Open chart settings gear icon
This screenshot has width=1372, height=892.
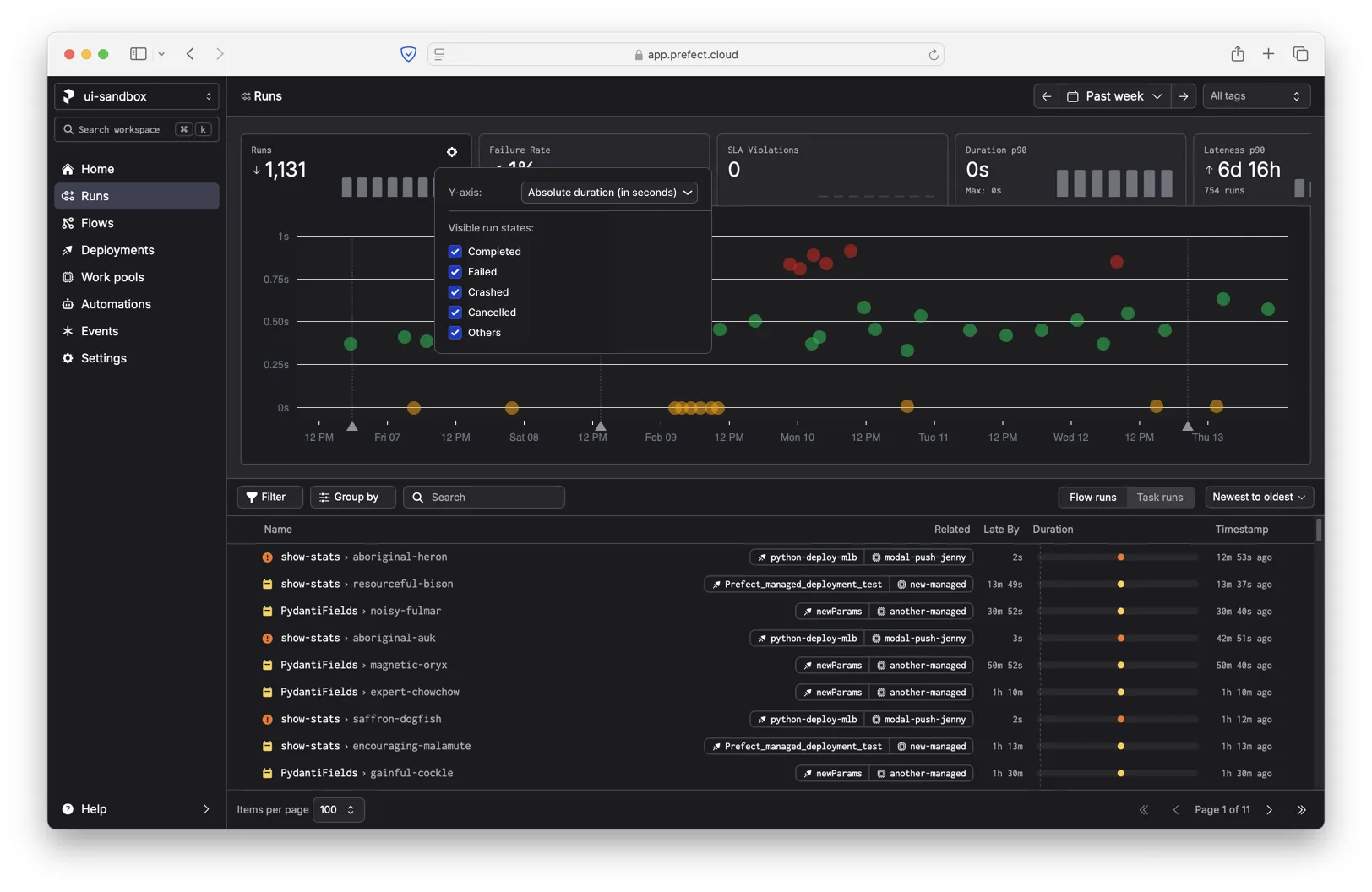452,152
